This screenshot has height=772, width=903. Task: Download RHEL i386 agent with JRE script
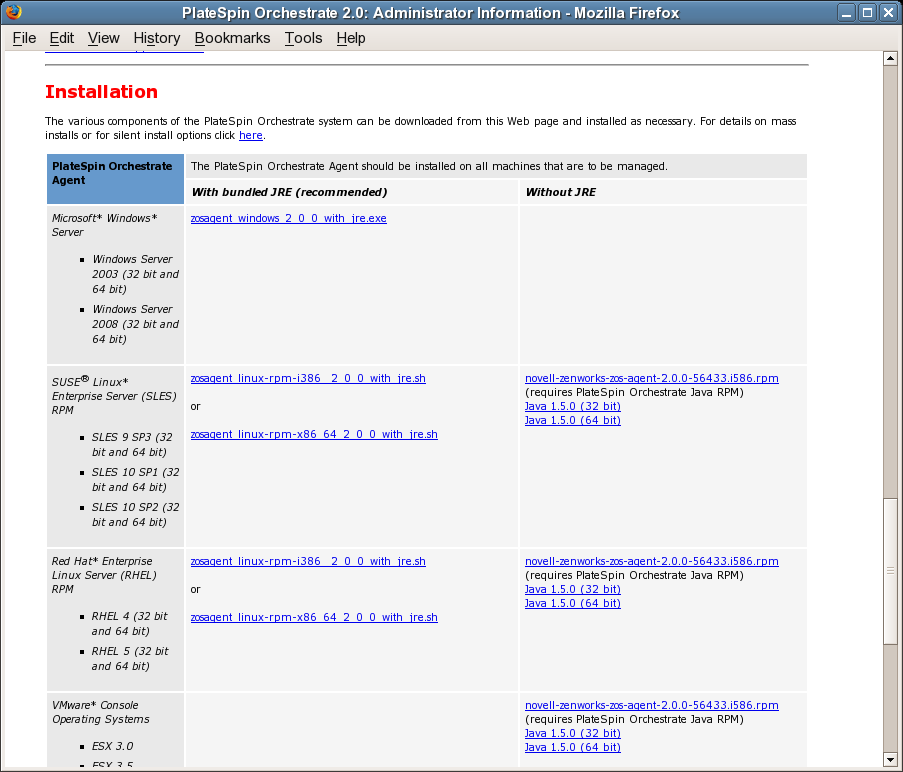(x=308, y=561)
